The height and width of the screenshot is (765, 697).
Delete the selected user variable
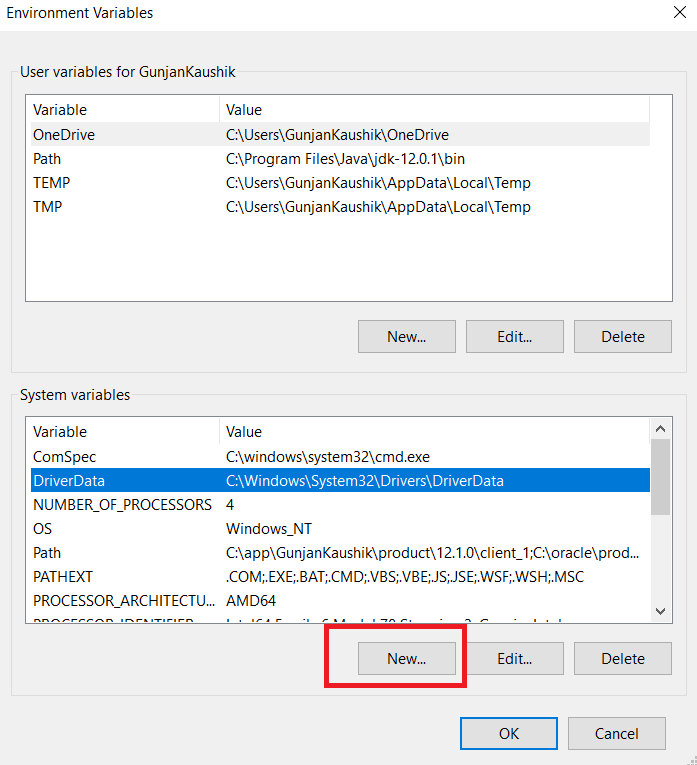click(x=623, y=337)
